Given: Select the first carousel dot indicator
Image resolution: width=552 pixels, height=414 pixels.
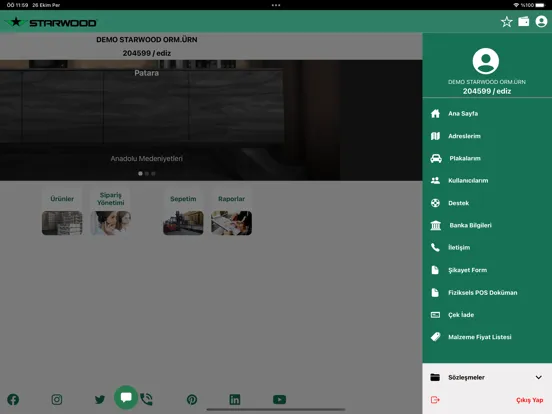Looking at the screenshot, I should click(140, 174).
